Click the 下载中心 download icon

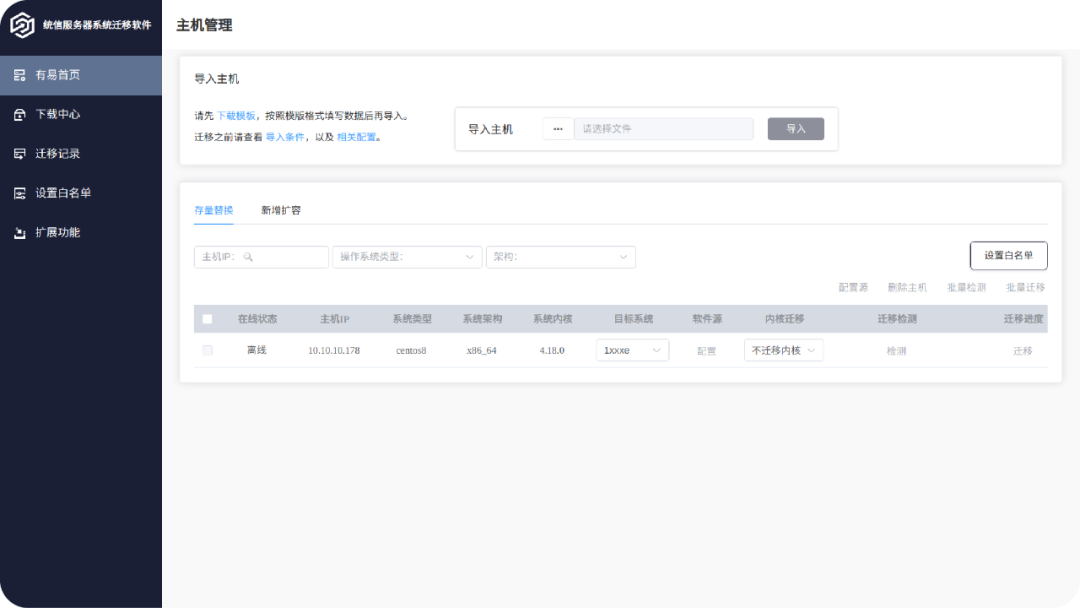click(x=19, y=114)
